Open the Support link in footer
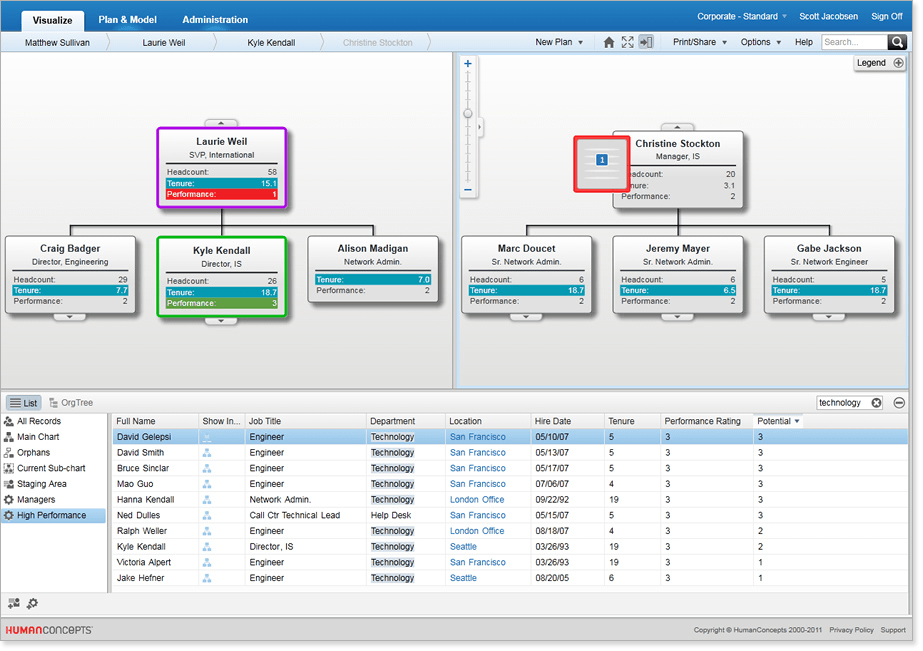The height and width of the screenshot is (651, 923). 893,630
